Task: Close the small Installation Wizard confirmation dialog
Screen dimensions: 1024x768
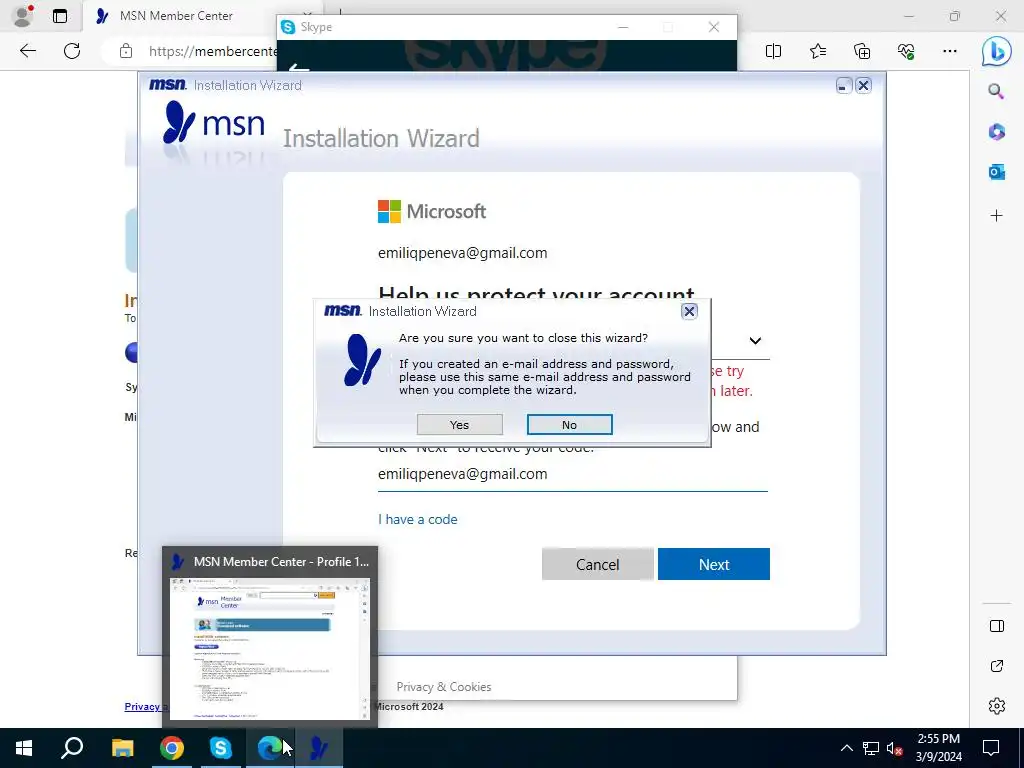Action: 689,312
